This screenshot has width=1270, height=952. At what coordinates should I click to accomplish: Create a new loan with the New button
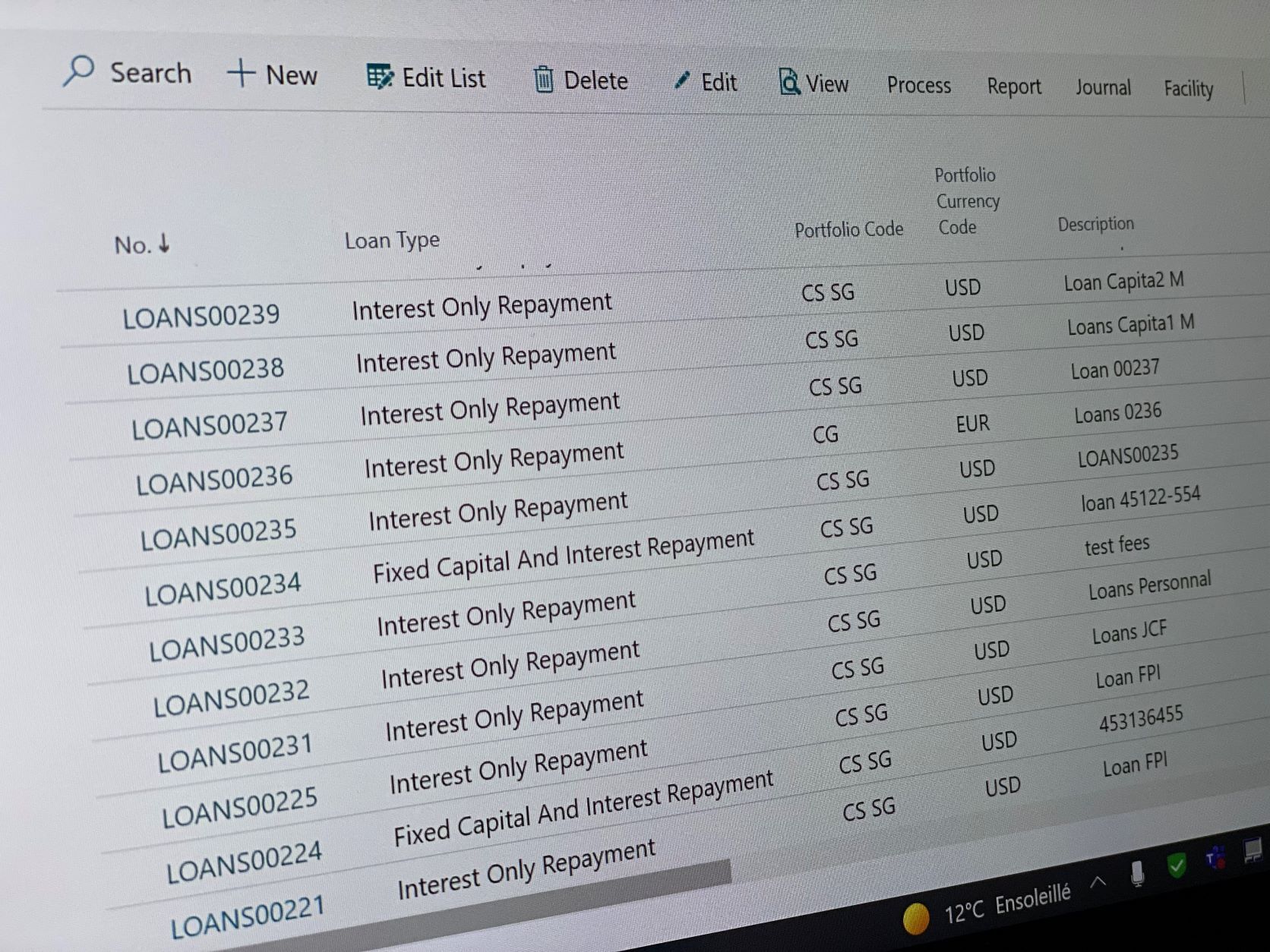[x=272, y=74]
